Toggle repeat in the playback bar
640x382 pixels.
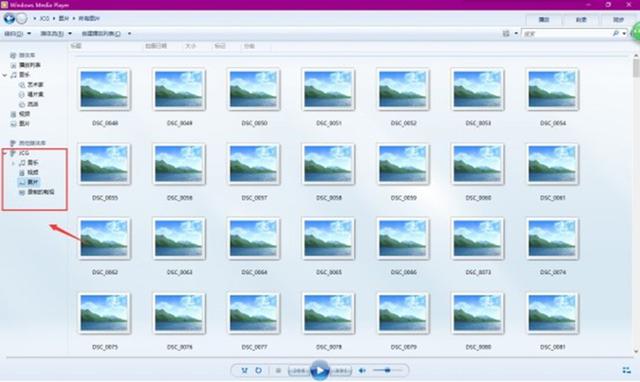coord(259,371)
